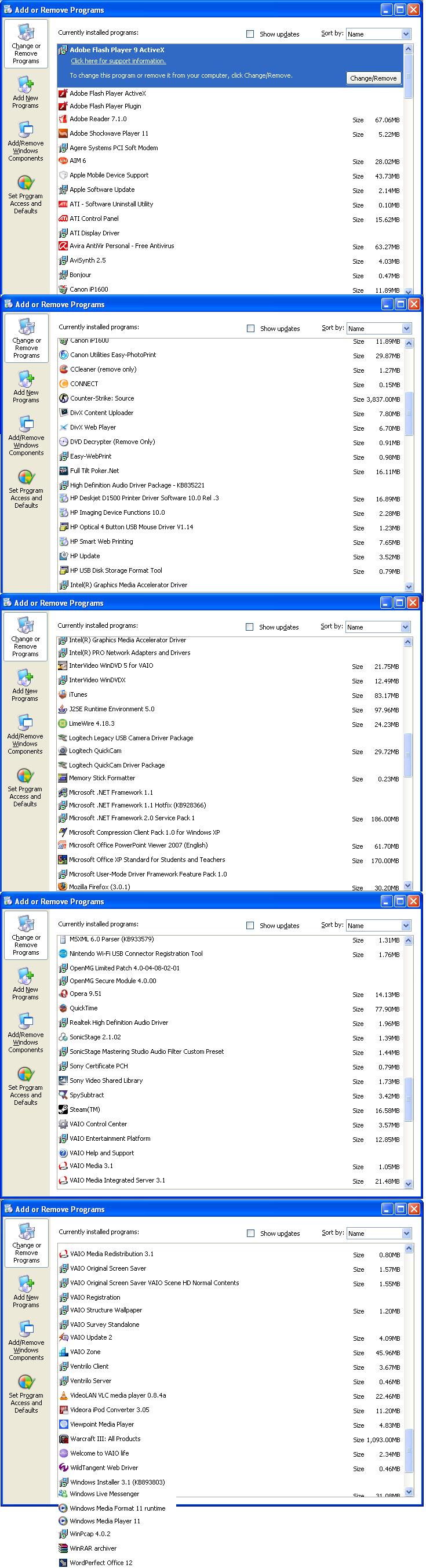Select 'HP USB Disk Storage Format Tool' entry
Viewport: 426px width, 1568px height.
(x=231, y=571)
